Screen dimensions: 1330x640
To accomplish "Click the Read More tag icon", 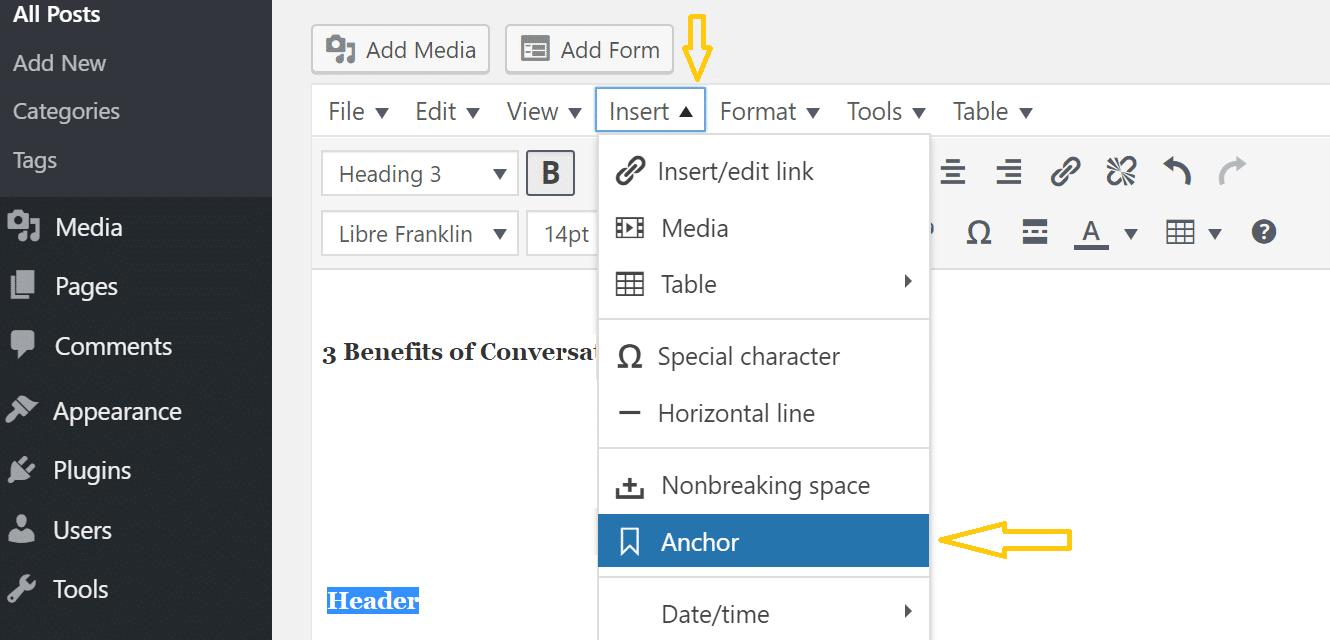I will [1035, 233].
